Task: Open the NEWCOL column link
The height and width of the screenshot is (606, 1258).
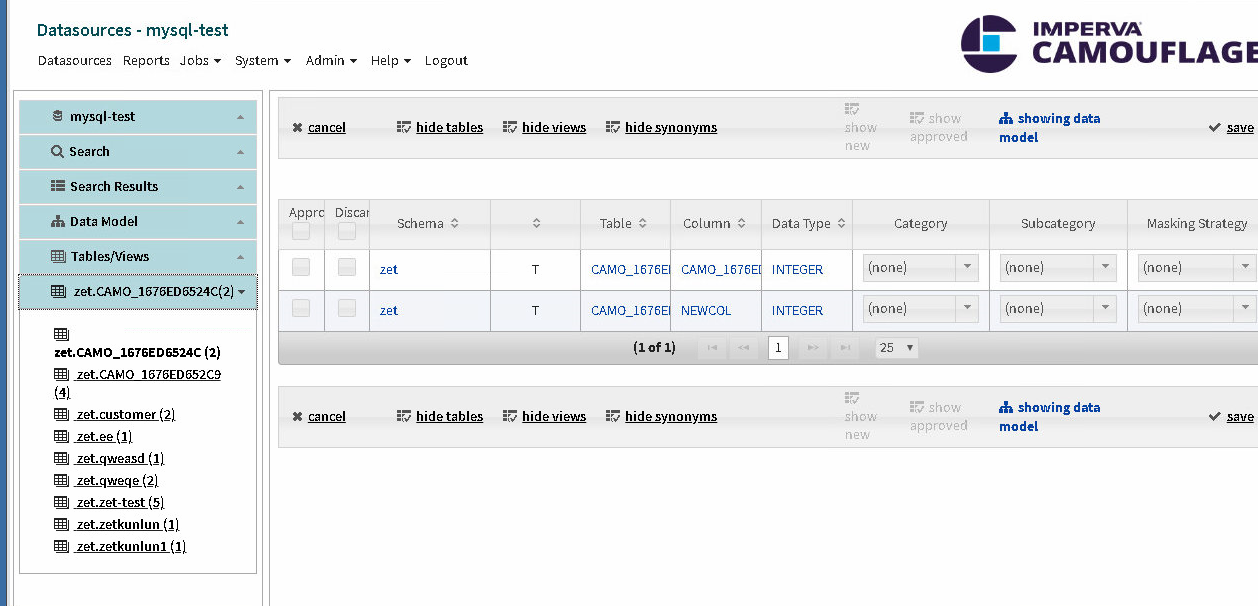Action: tap(706, 310)
